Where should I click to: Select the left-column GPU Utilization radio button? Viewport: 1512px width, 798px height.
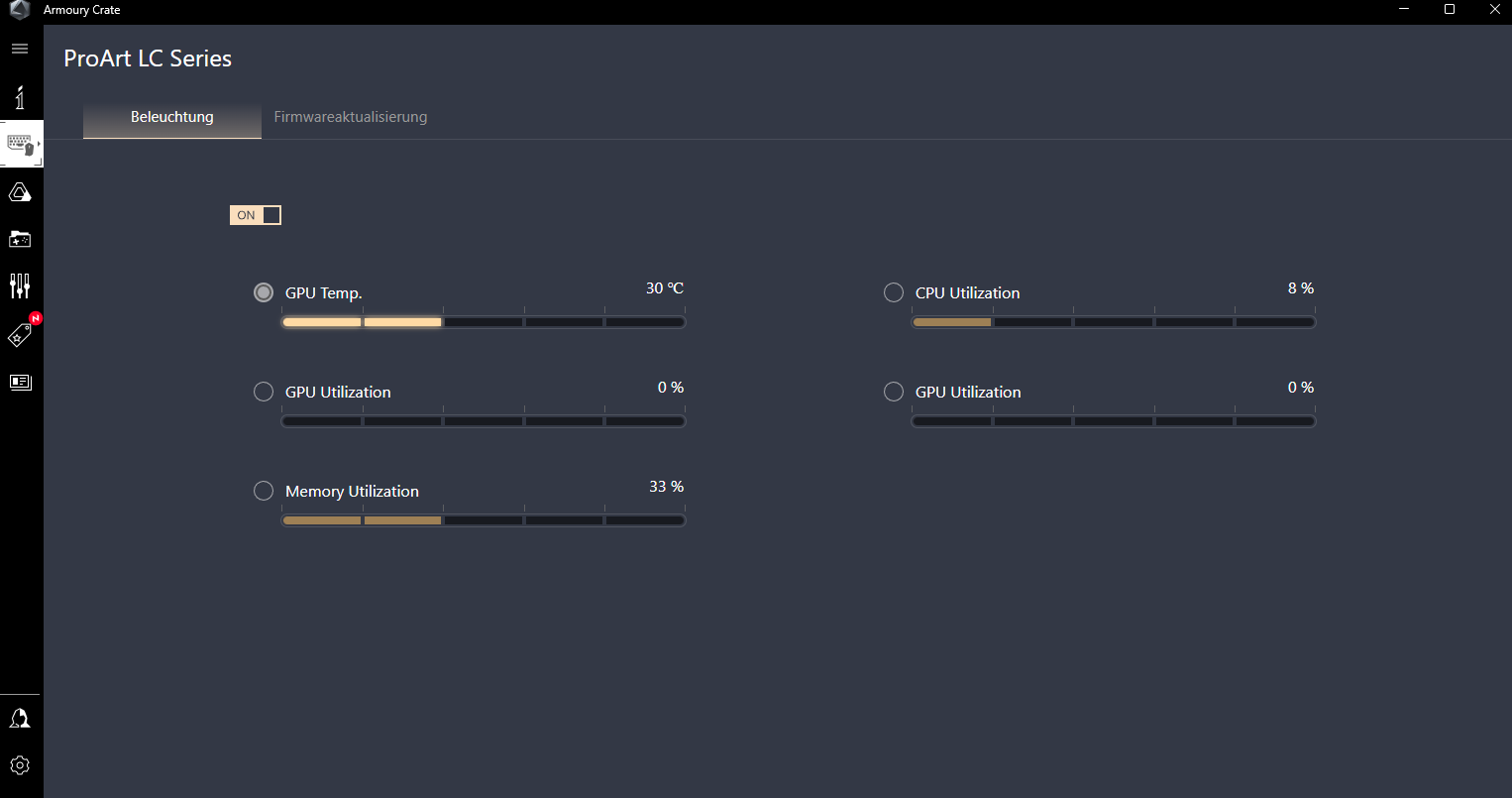[264, 392]
